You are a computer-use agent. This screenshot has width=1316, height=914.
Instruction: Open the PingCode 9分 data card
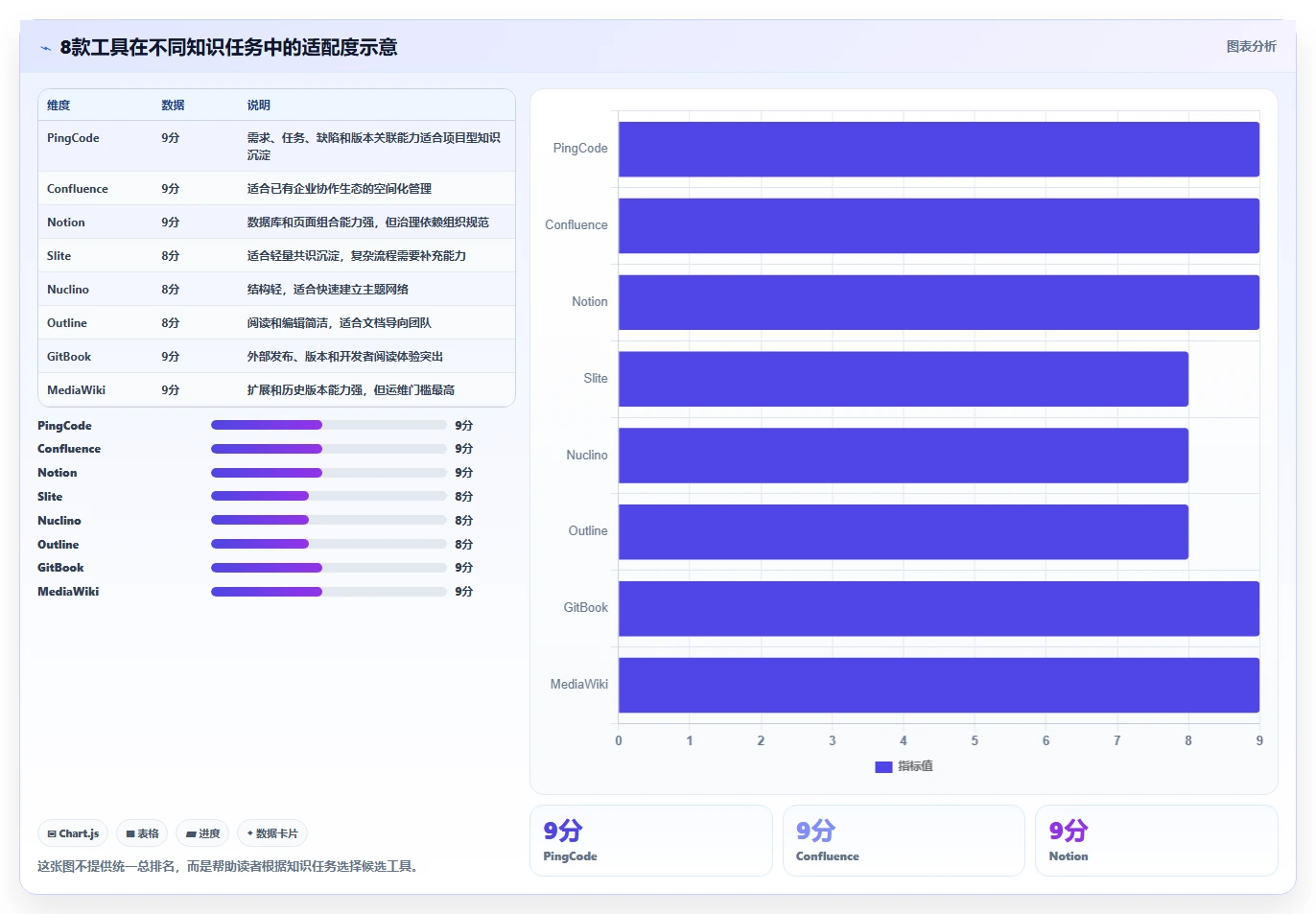tap(650, 840)
